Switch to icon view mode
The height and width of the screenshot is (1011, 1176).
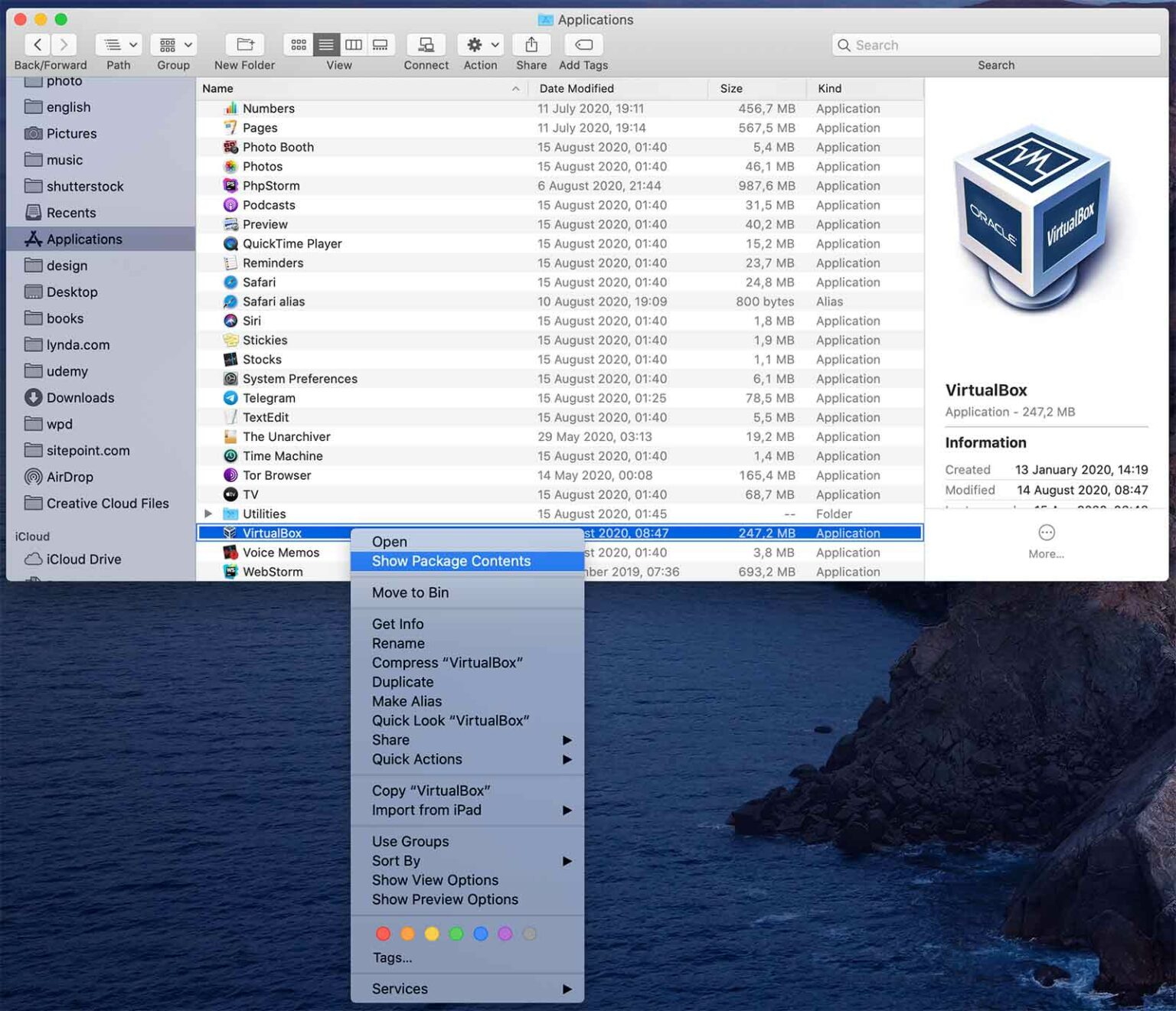[298, 44]
